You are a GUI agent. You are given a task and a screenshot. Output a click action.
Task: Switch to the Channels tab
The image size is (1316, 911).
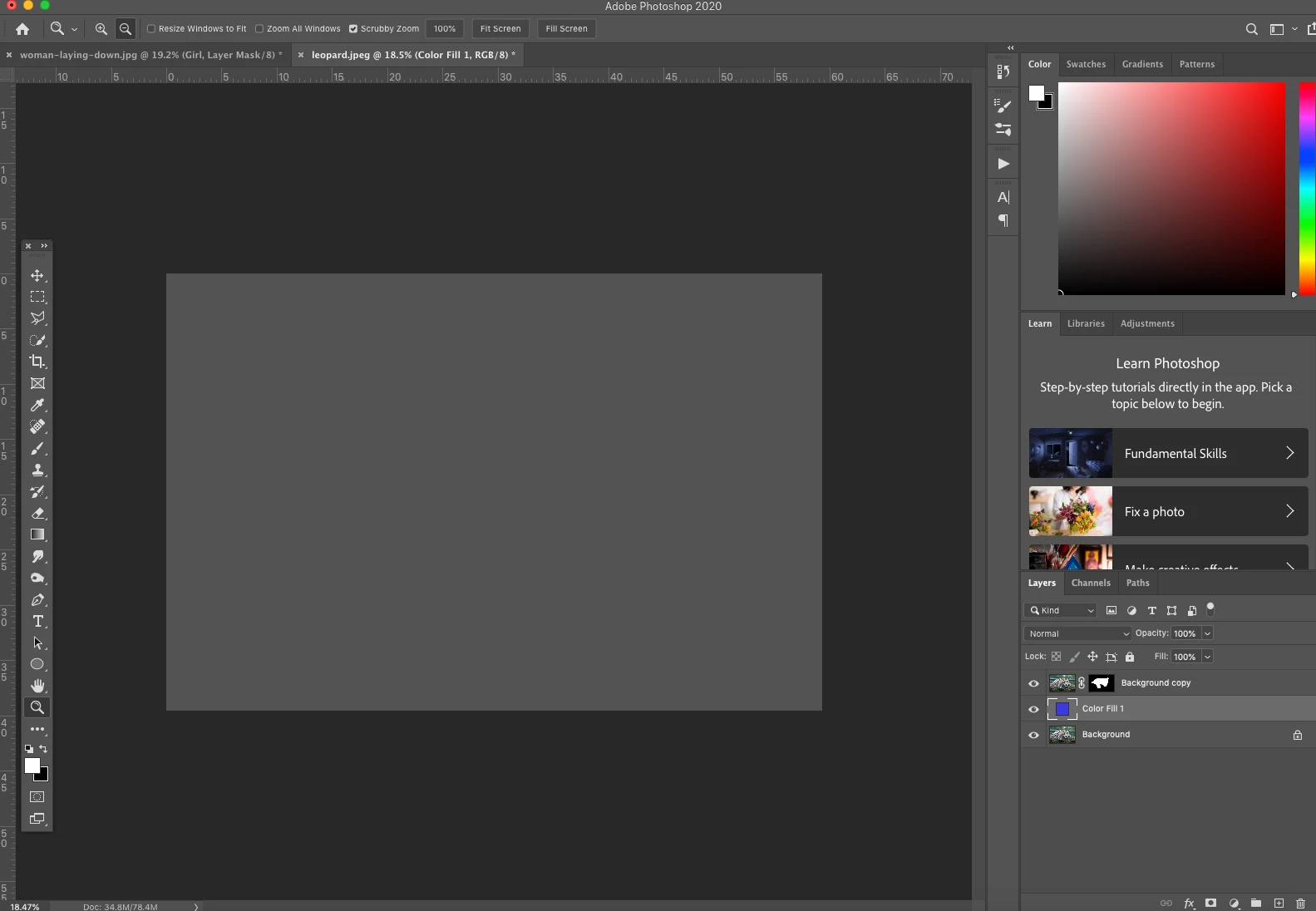(x=1091, y=583)
